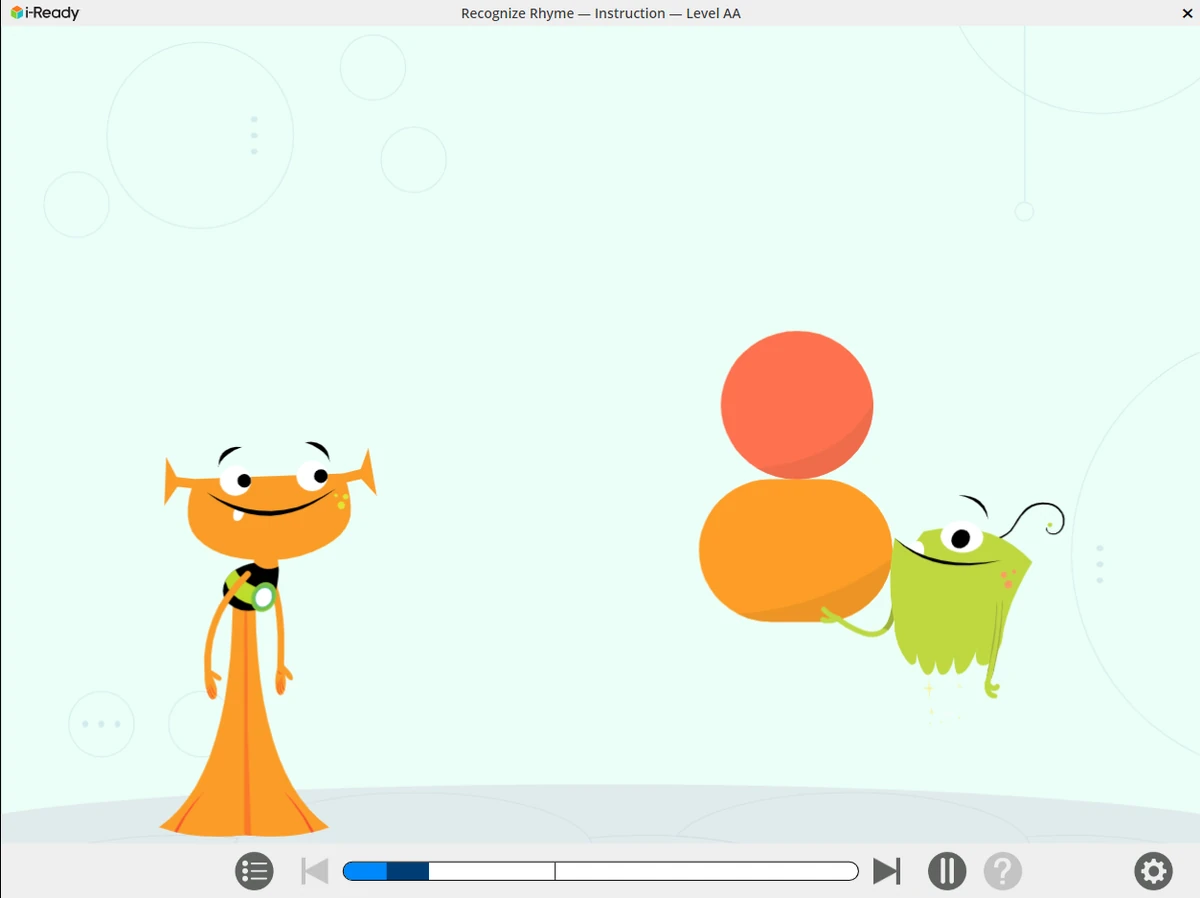This screenshot has width=1200, height=898.
Task: Open the Settings gear icon
Action: coord(1153,871)
